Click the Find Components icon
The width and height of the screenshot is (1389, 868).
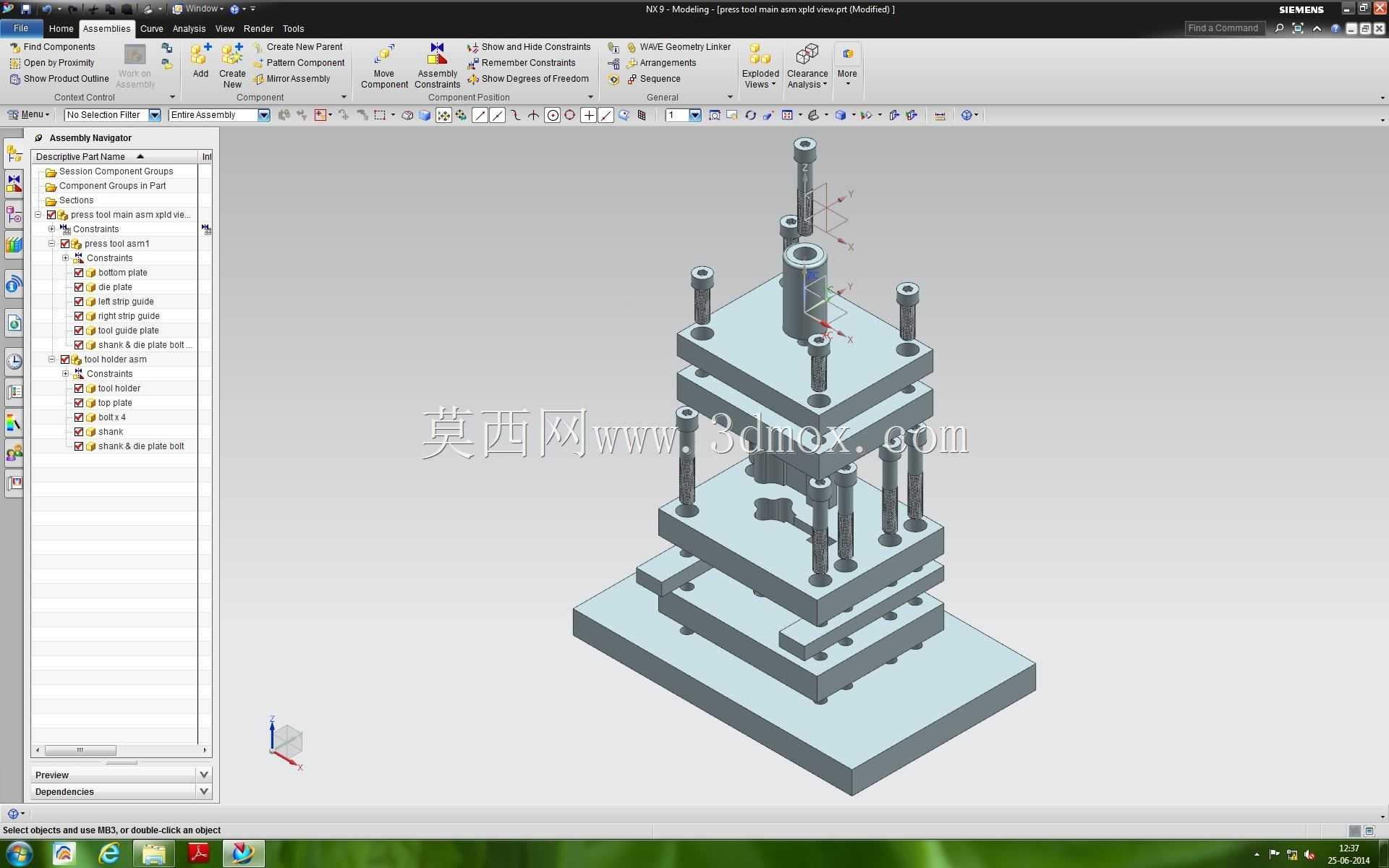(x=14, y=47)
